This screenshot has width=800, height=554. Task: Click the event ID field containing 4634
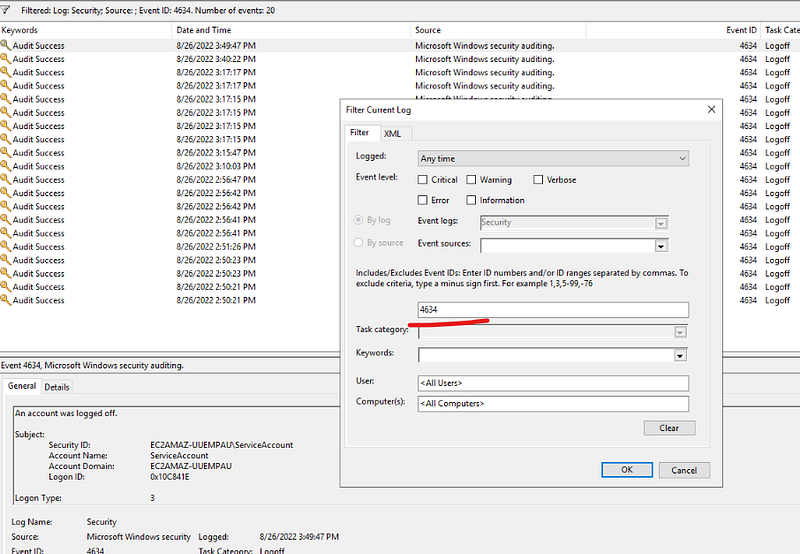(553, 310)
